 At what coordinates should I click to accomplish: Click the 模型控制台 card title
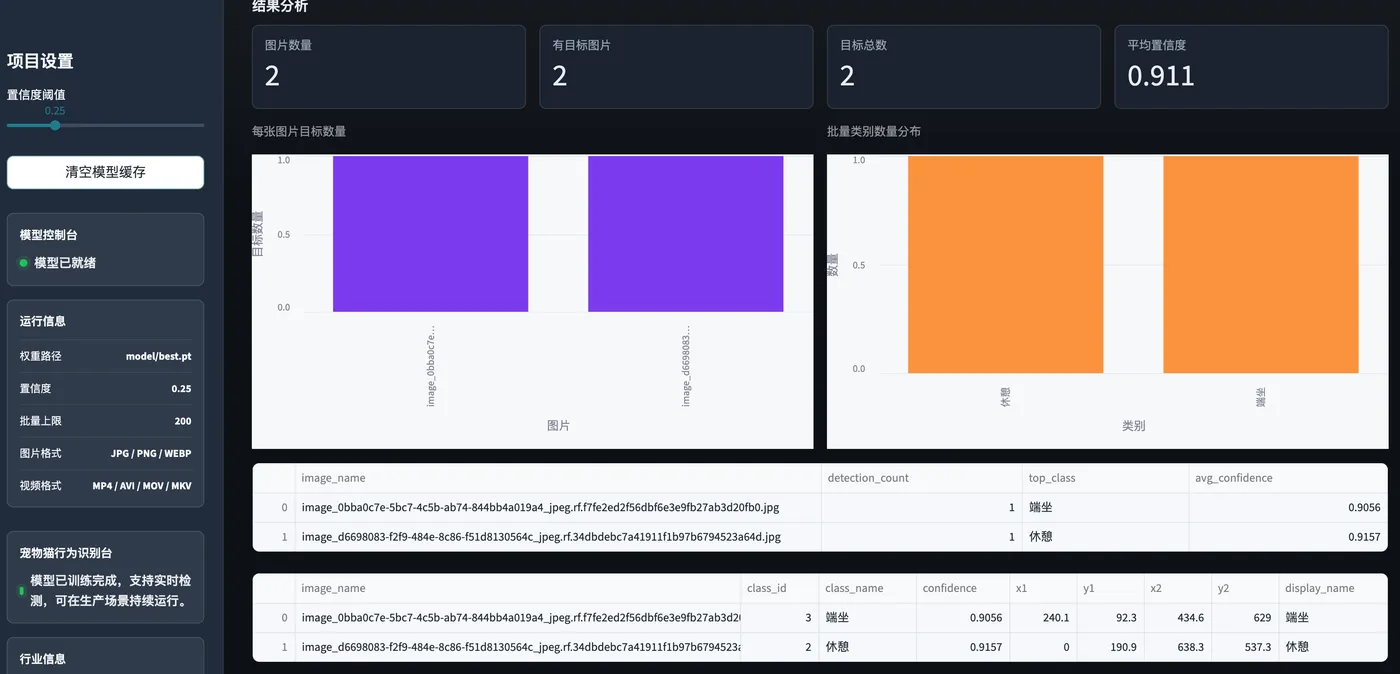[x=48, y=235]
